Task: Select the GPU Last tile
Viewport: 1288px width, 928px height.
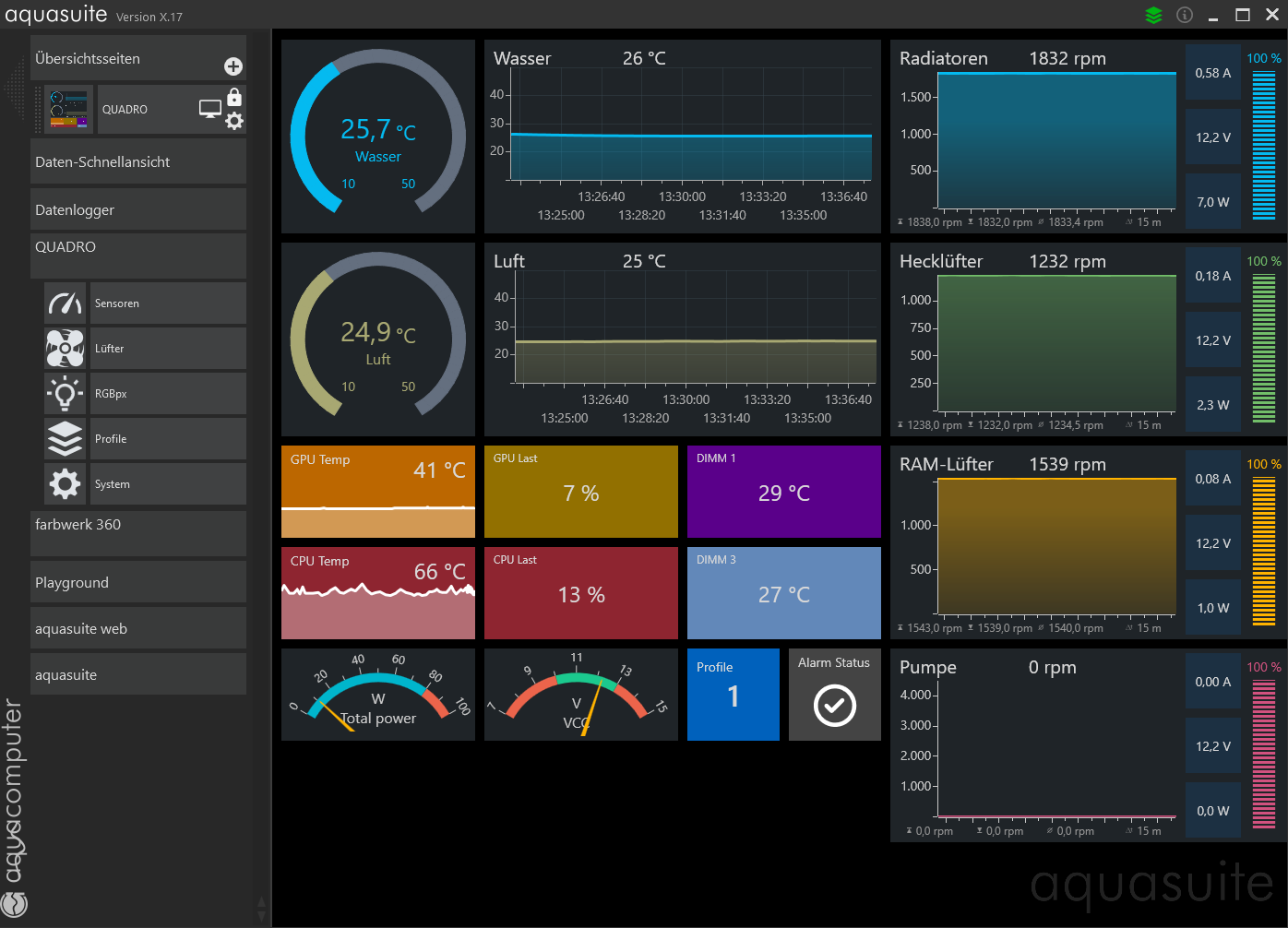Action: [581, 492]
